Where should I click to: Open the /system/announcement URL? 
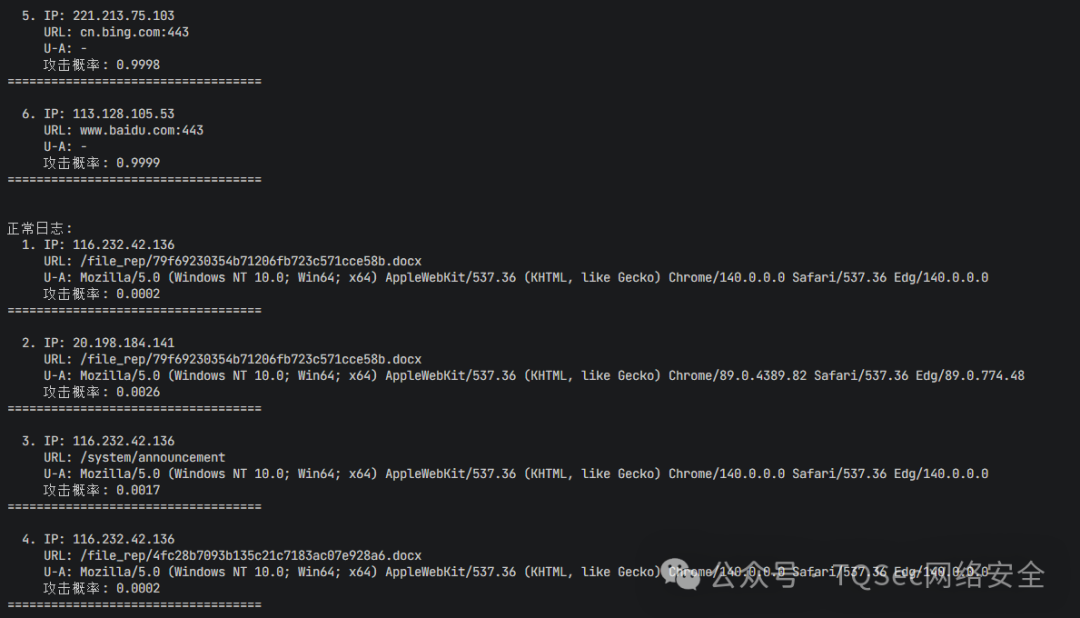[152, 457]
